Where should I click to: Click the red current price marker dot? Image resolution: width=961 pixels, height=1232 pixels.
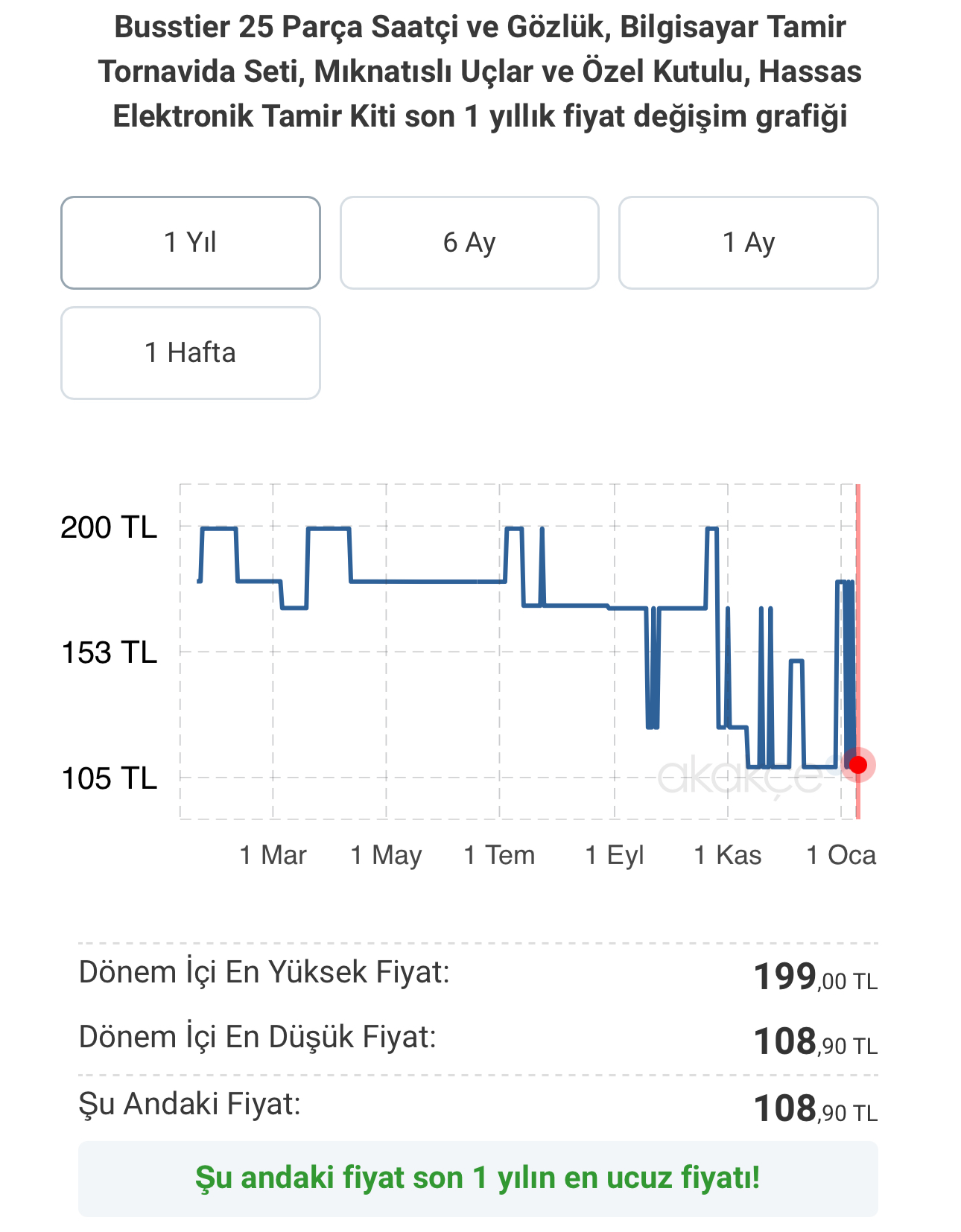pos(858,765)
